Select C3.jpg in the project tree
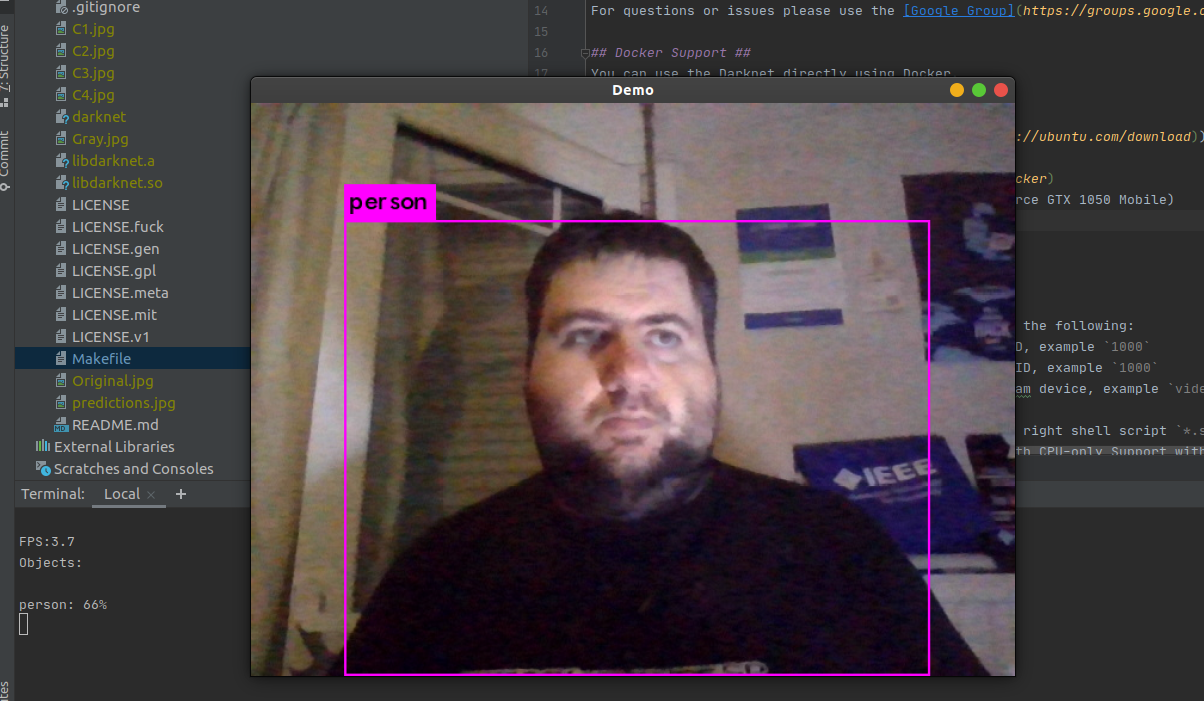Screen dimensions: 1204x701 (93, 72)
